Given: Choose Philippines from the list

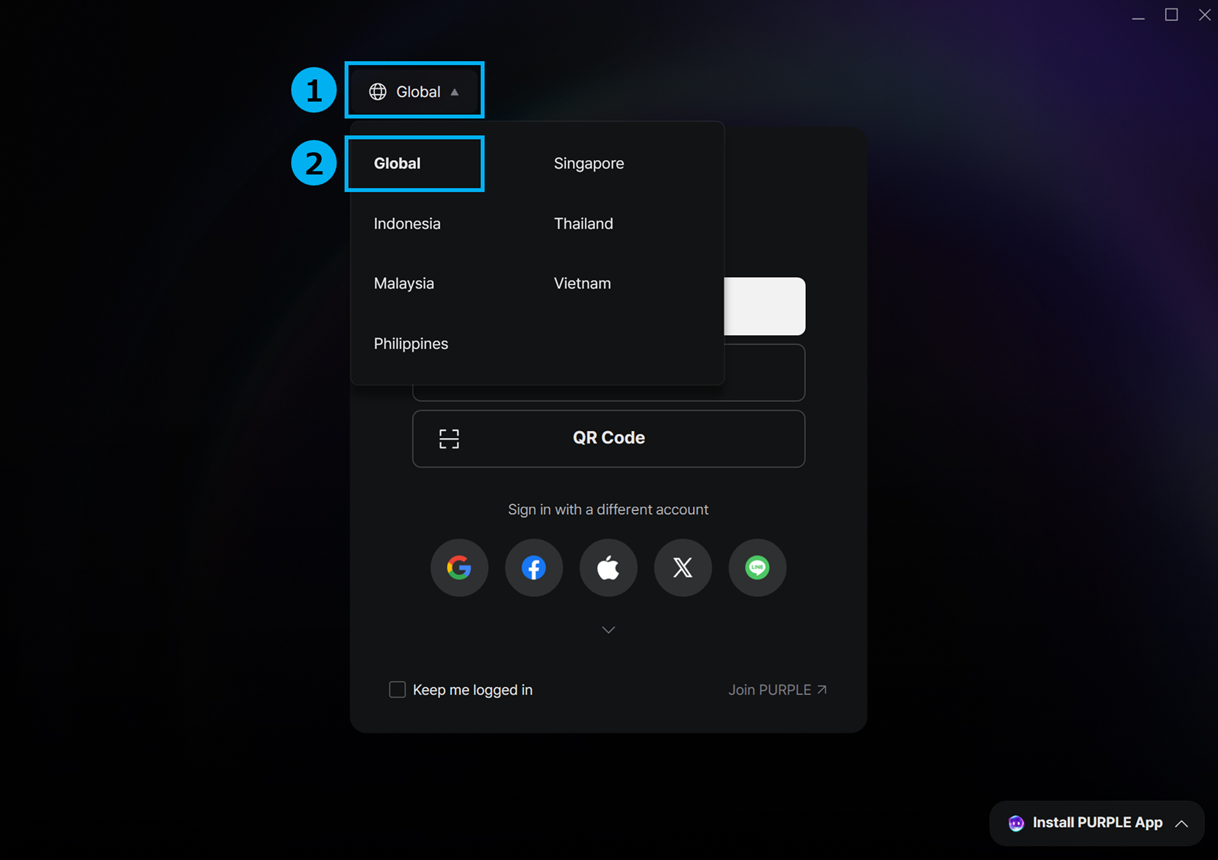Looking at the screenshot, I should pyautogui.click(x=411, y=343).
